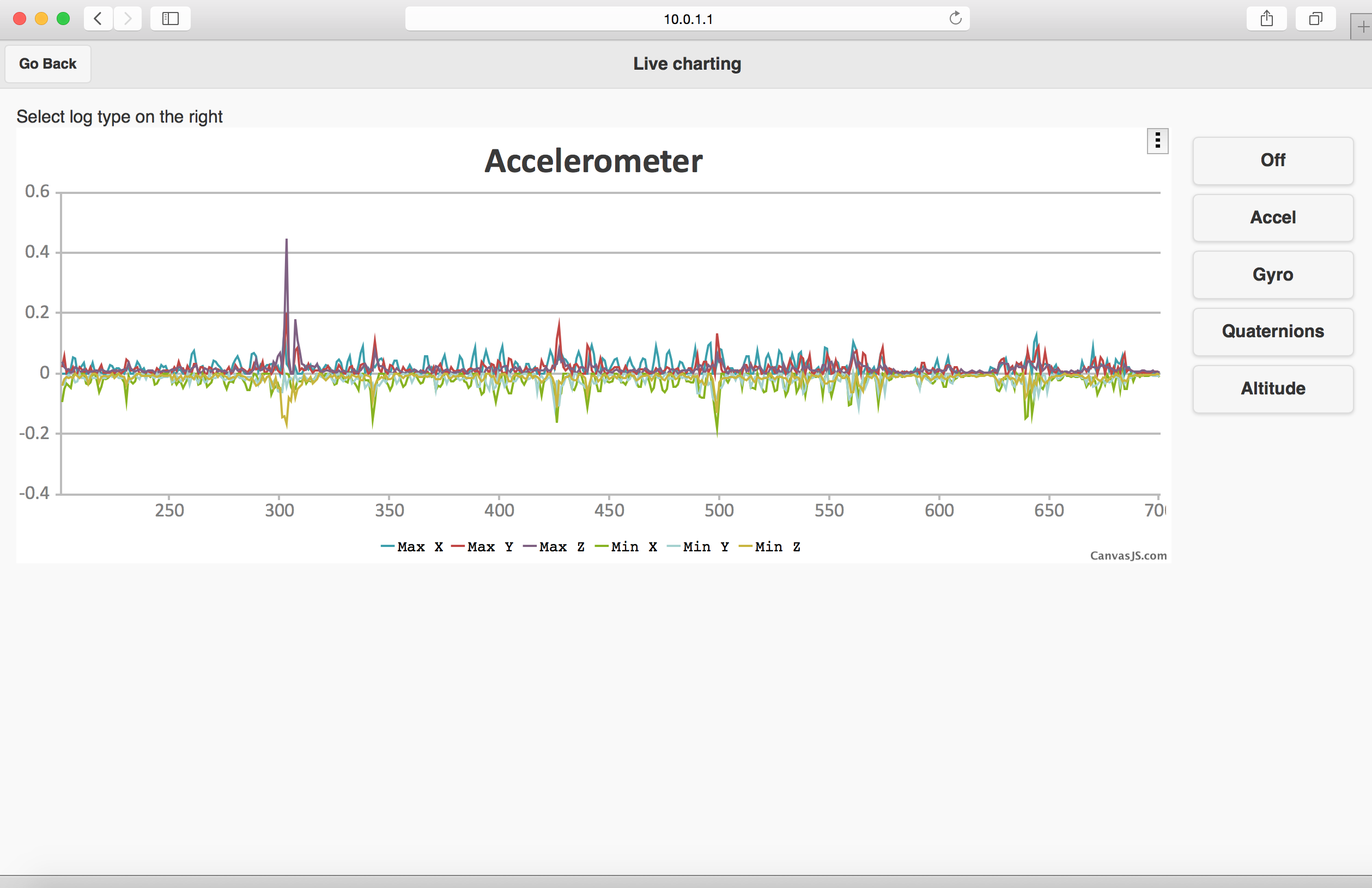Select the Accel log type

[x=1272, y=218]
